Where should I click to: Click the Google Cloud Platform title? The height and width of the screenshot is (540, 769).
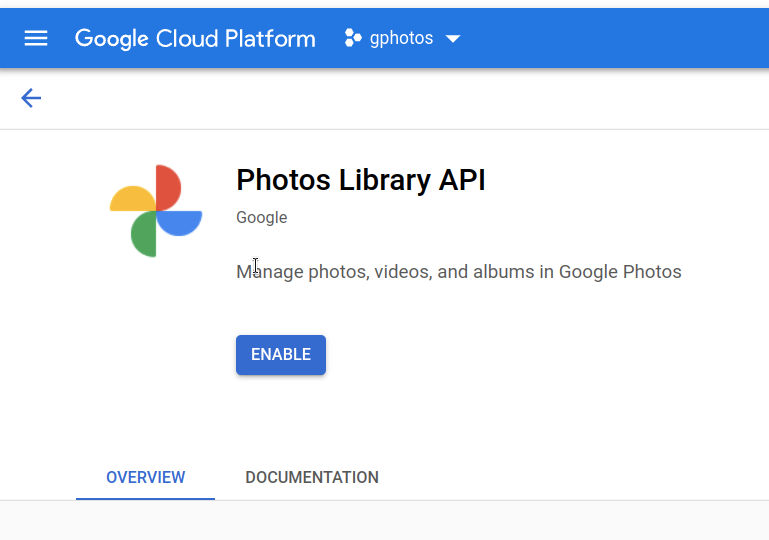pos(195,38)
